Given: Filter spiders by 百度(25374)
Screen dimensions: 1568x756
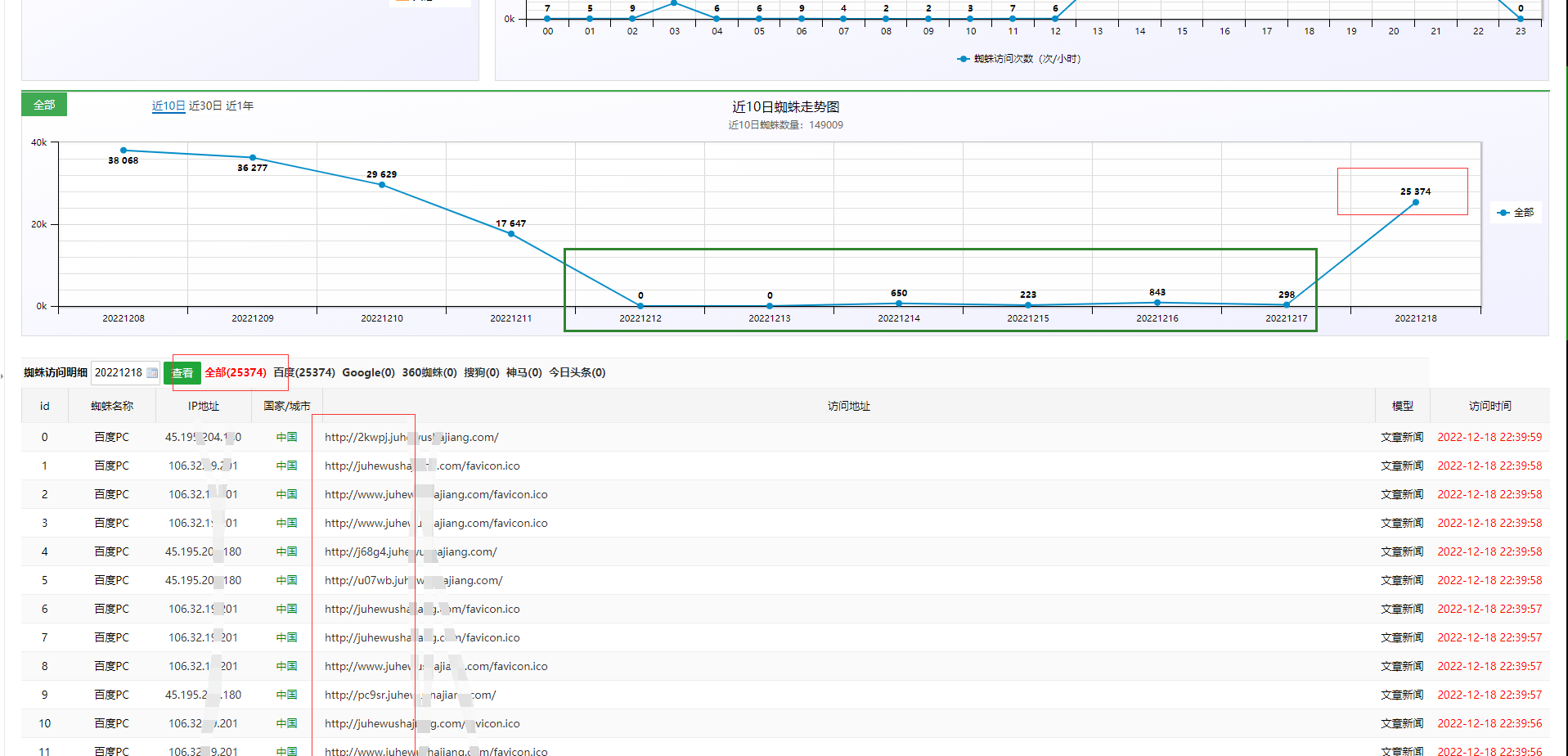Looking at the screenshot, I should click(x=304, y=372).
